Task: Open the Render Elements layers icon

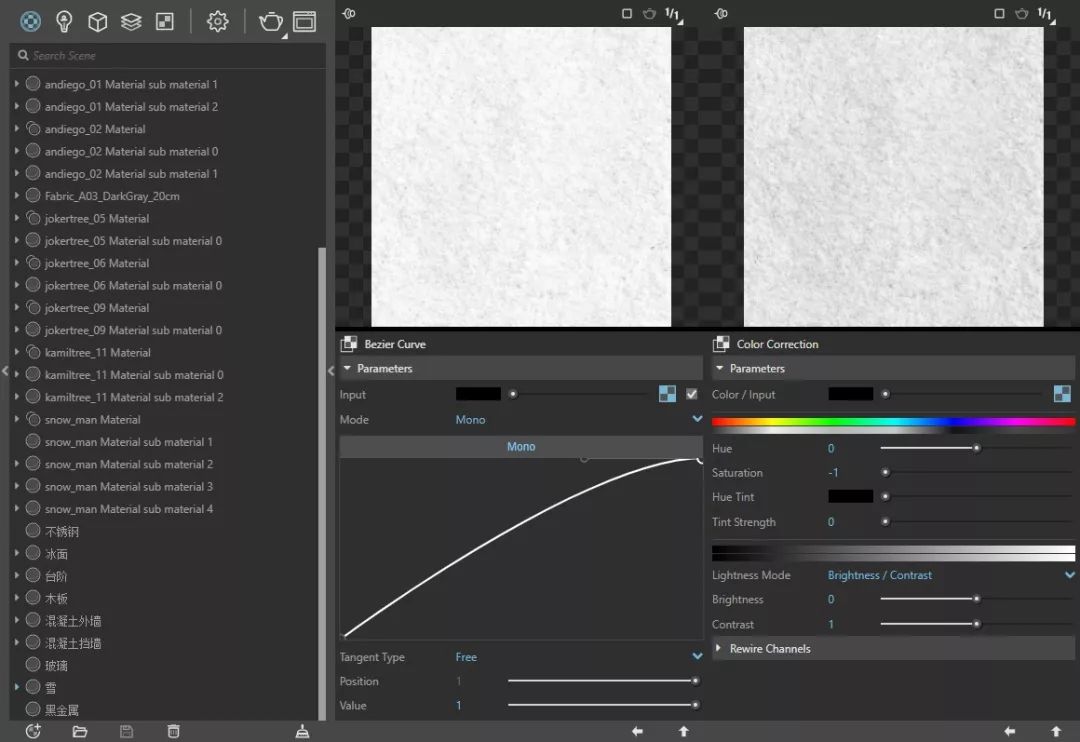Action: tap(131, 21)
